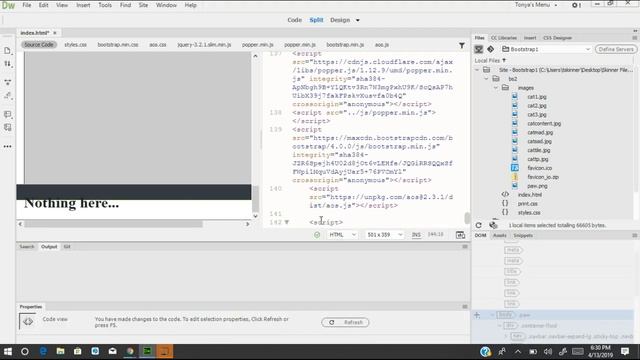This screenshot has width=640, height=360.
Task: Select index.html in the Files panel
Action: (529, 195)
